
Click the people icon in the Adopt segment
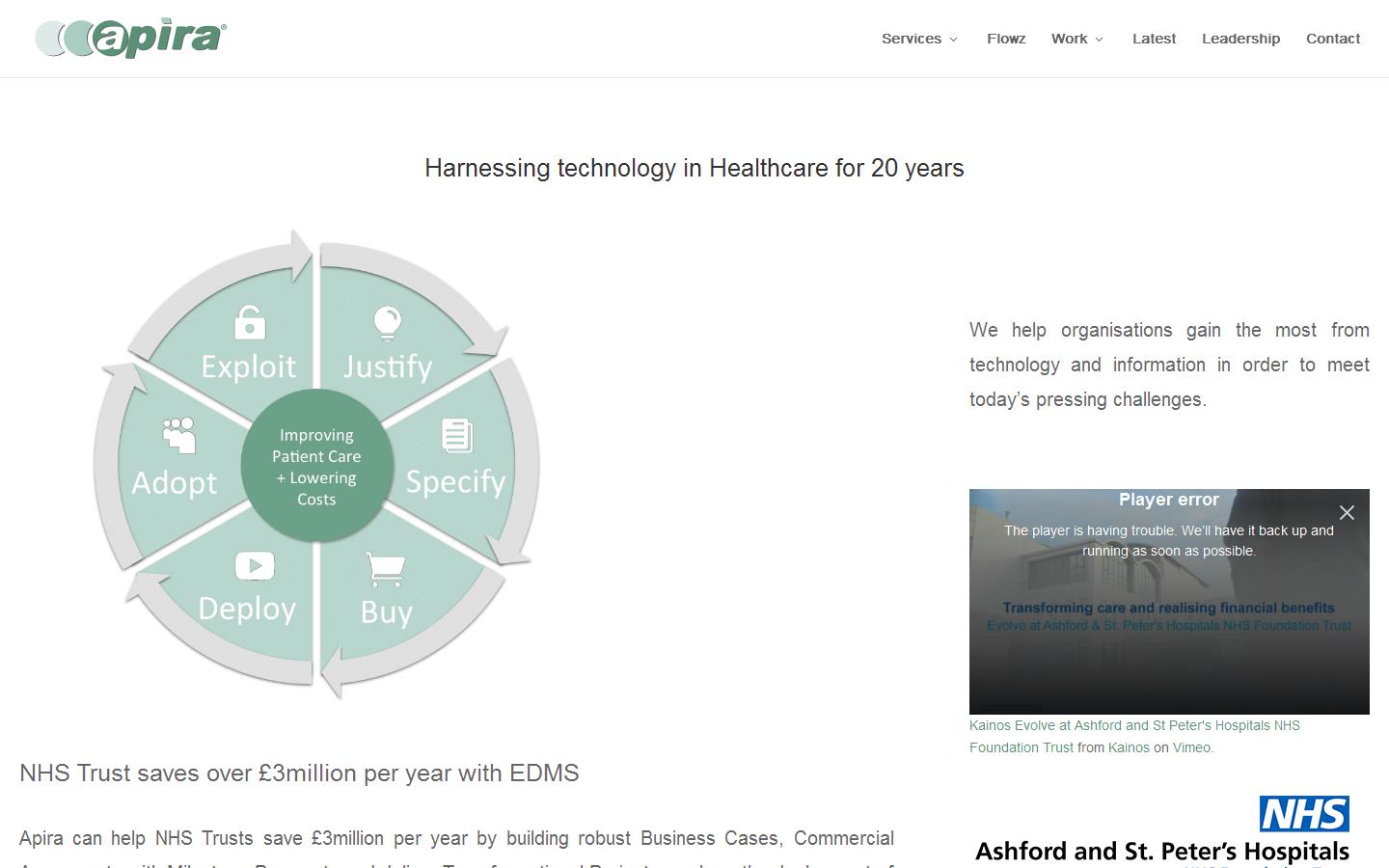pyautogui.click(x=177, y=436)
